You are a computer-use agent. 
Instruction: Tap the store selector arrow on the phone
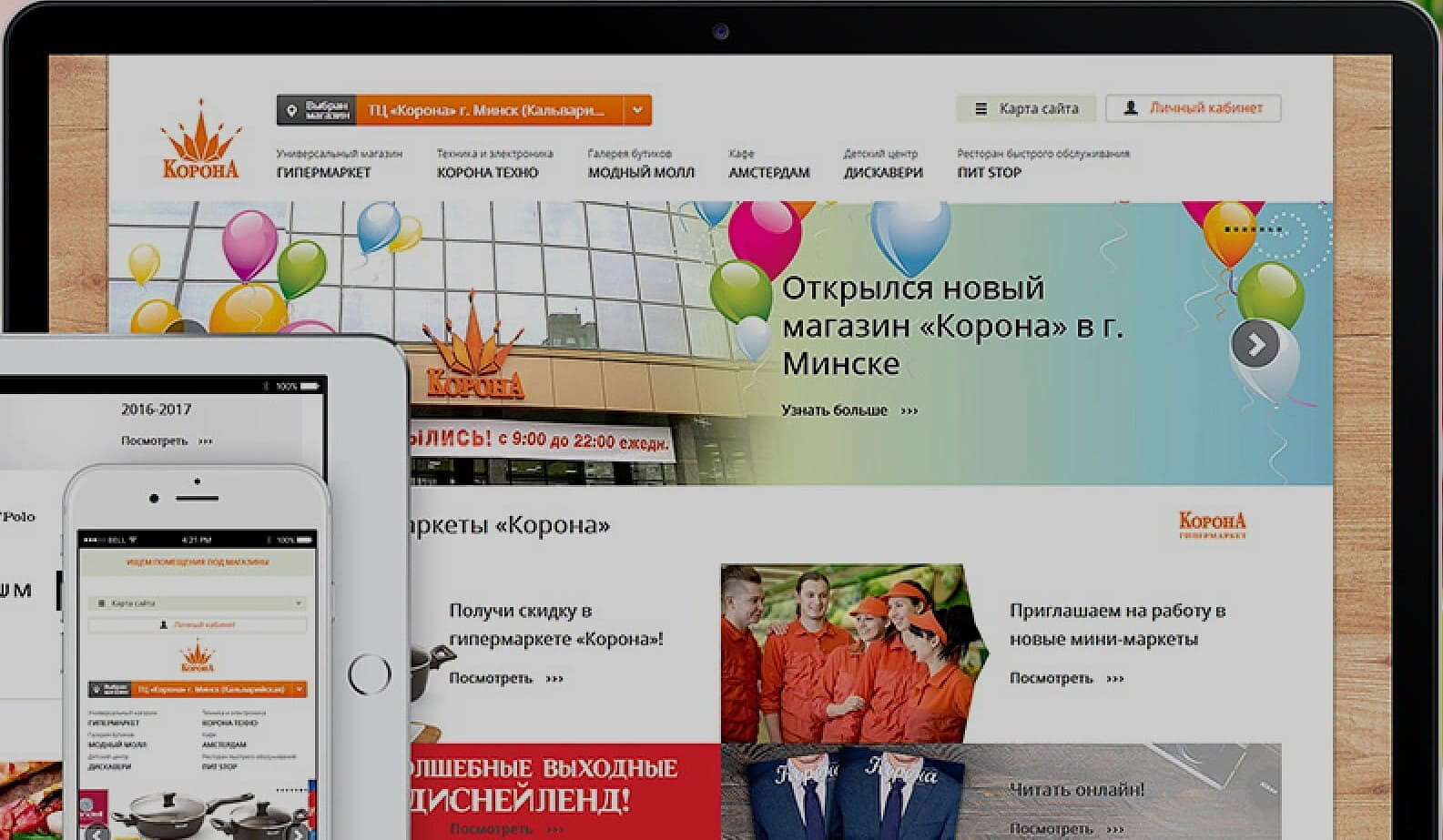pyautogui.click(x=299, y=690)
